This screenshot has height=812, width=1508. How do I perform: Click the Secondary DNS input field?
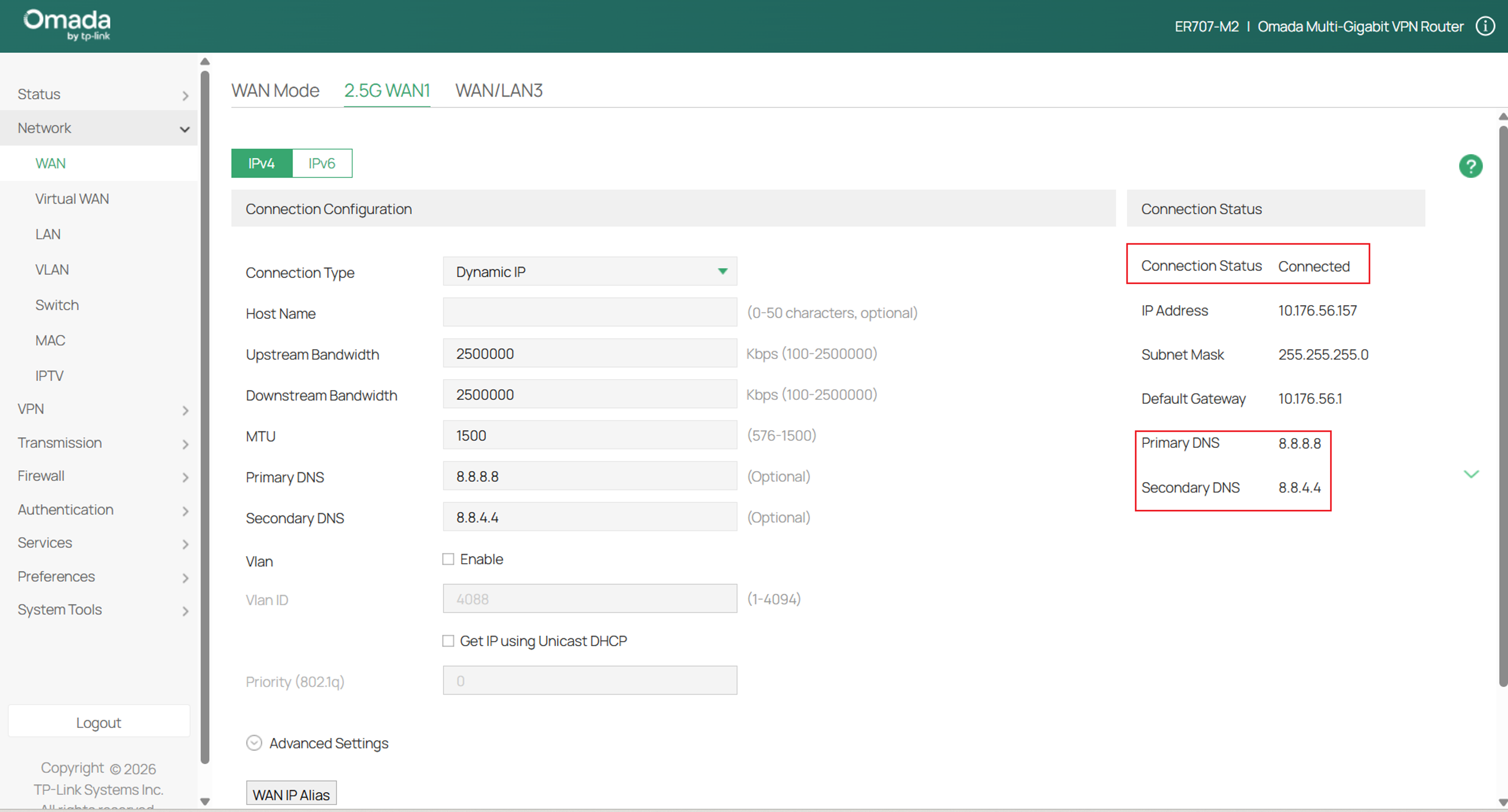click(x=589, y=517)
